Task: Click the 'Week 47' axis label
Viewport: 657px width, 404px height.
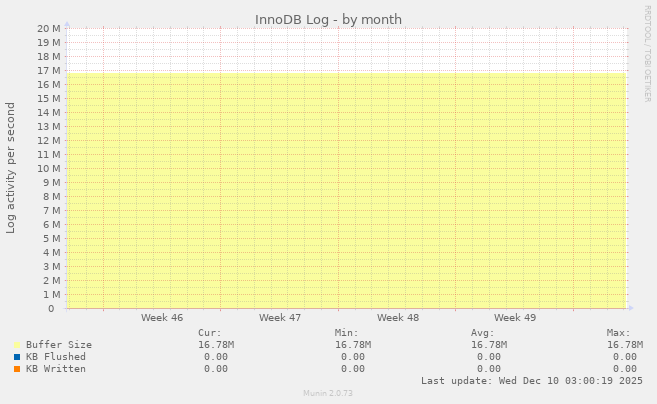Action: pyautogui.click(x=279, y=318)
